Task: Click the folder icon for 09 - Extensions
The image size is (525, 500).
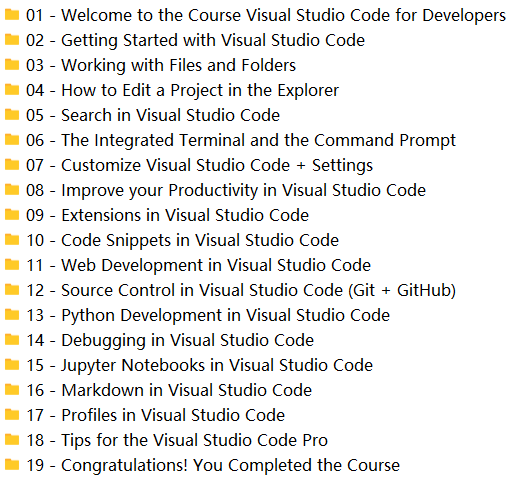Action: click(x=12, y=215)
